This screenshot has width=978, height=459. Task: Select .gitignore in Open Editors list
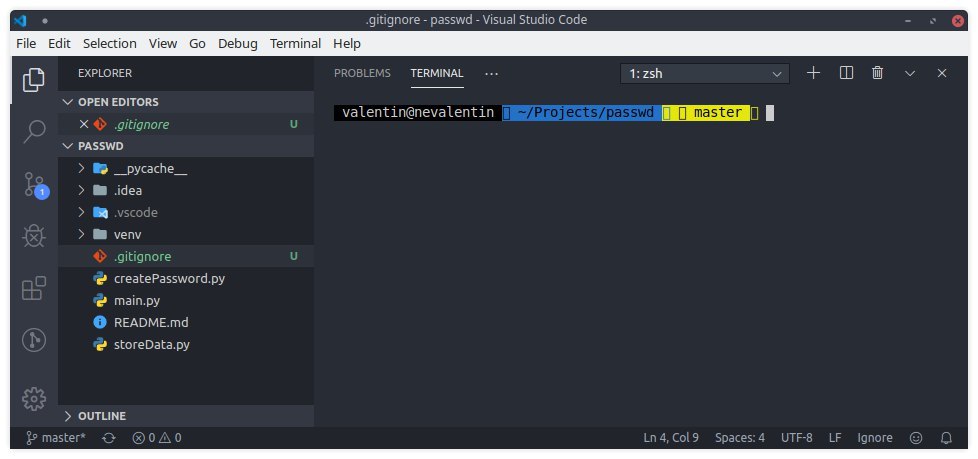[x=186, y=124]
